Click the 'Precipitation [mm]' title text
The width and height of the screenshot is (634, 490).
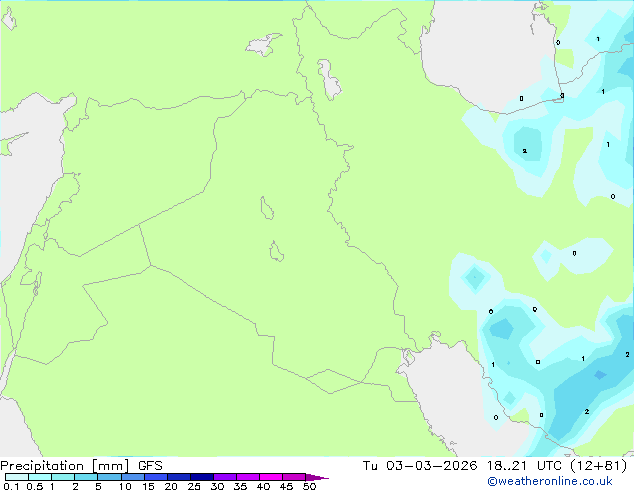point(65,466)
